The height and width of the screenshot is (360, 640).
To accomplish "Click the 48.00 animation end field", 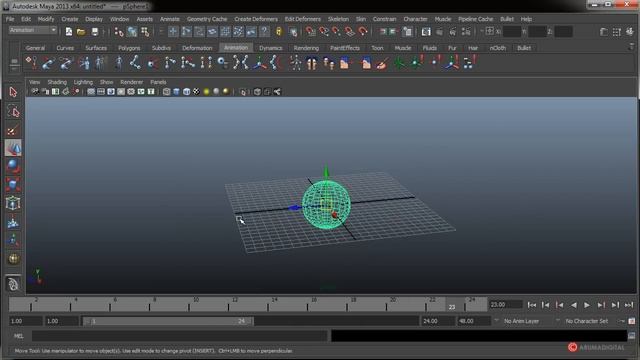I will pyautogui.click(x=473, y=321).
